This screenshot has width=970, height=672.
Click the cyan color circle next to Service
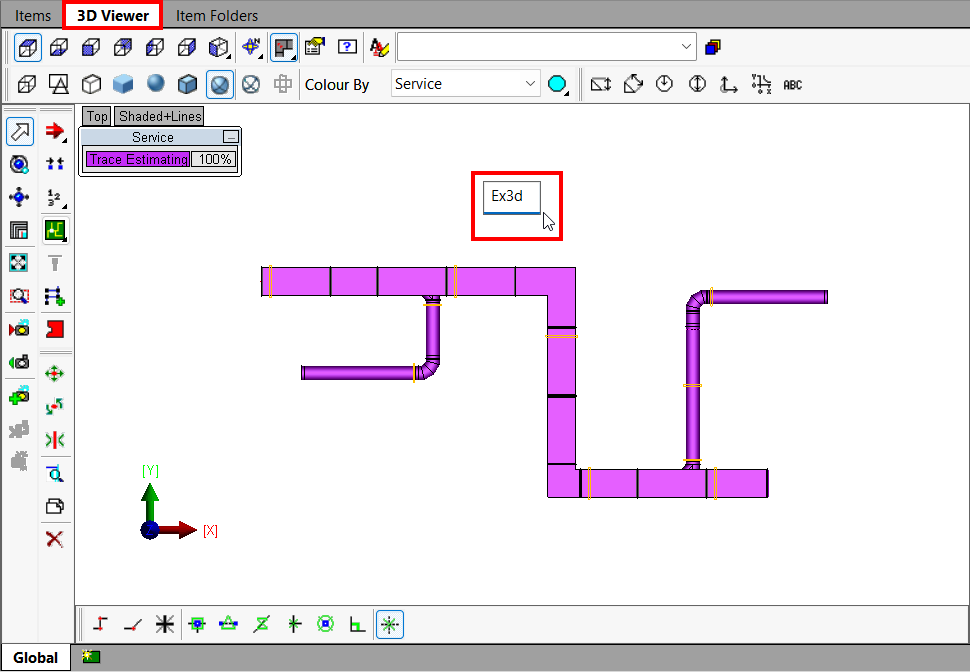pyautogui.click(x=556, y=84)
